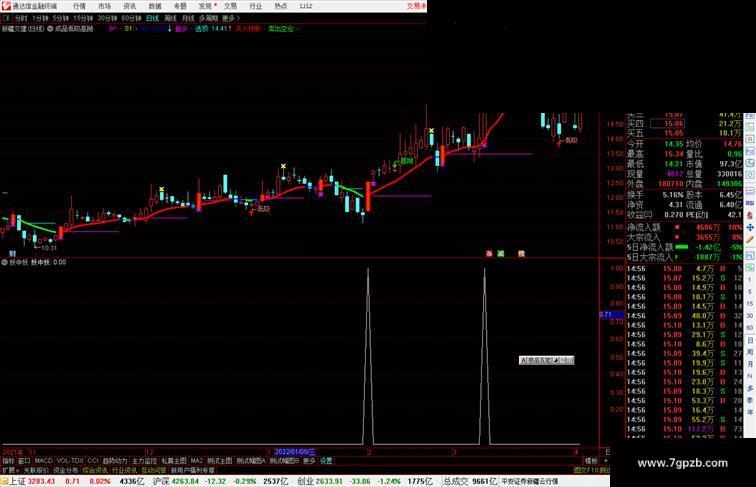Viewport: 756px width, 487px height.
Task: Select the 月线 monthly period
Action: click(x=188, y=18)
